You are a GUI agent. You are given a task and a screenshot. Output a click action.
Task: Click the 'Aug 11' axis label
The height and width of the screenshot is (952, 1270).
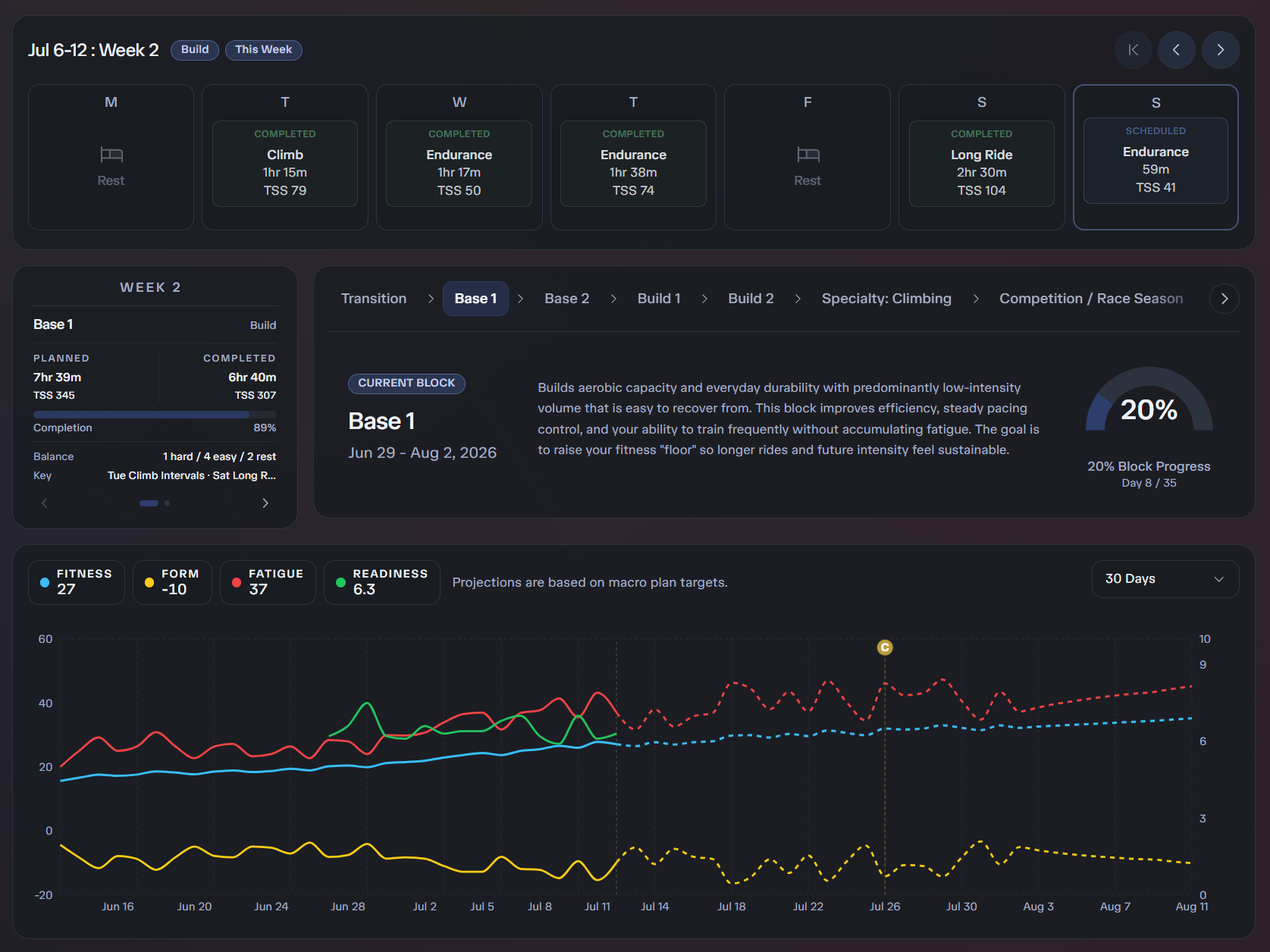(1192, 907)
